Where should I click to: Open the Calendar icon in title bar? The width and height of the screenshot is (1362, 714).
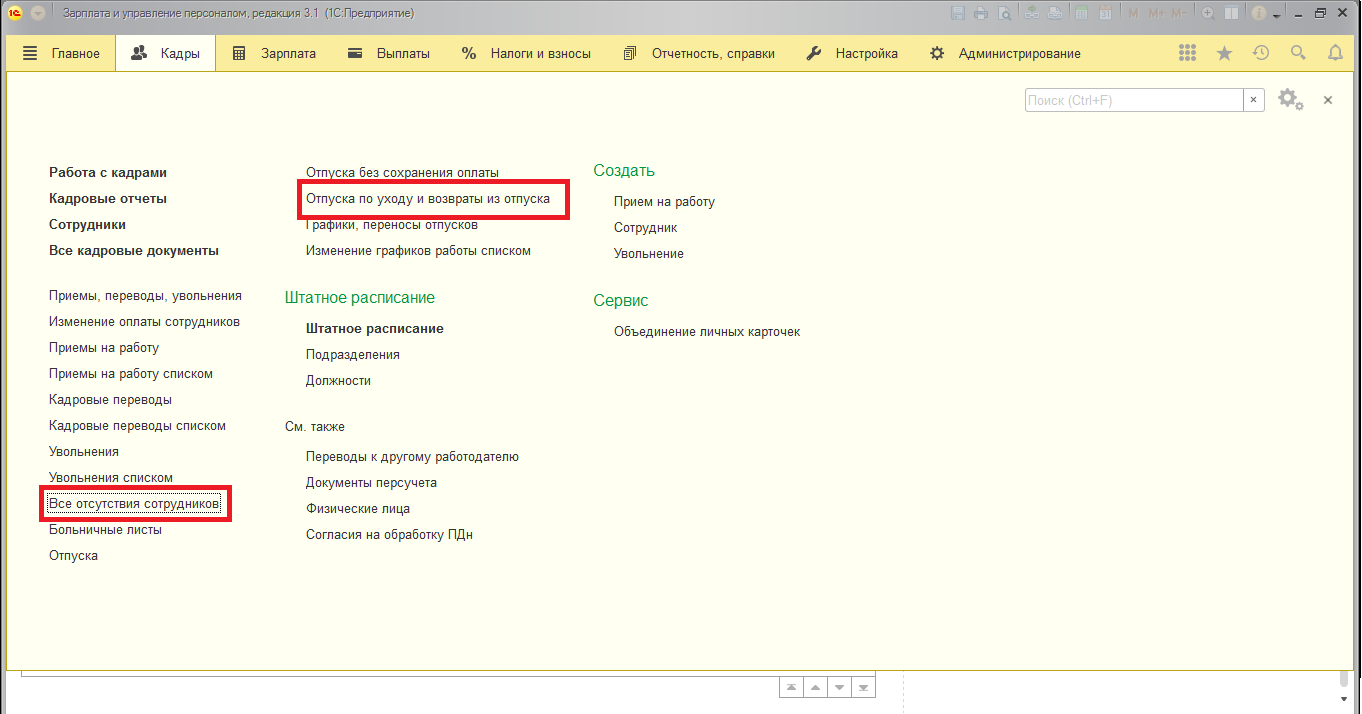(x=1105, y=13)
